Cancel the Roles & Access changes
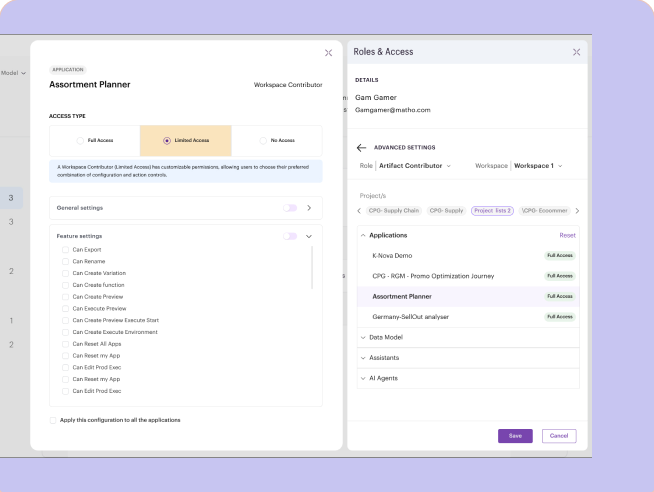654x492 pixels. 559,436
